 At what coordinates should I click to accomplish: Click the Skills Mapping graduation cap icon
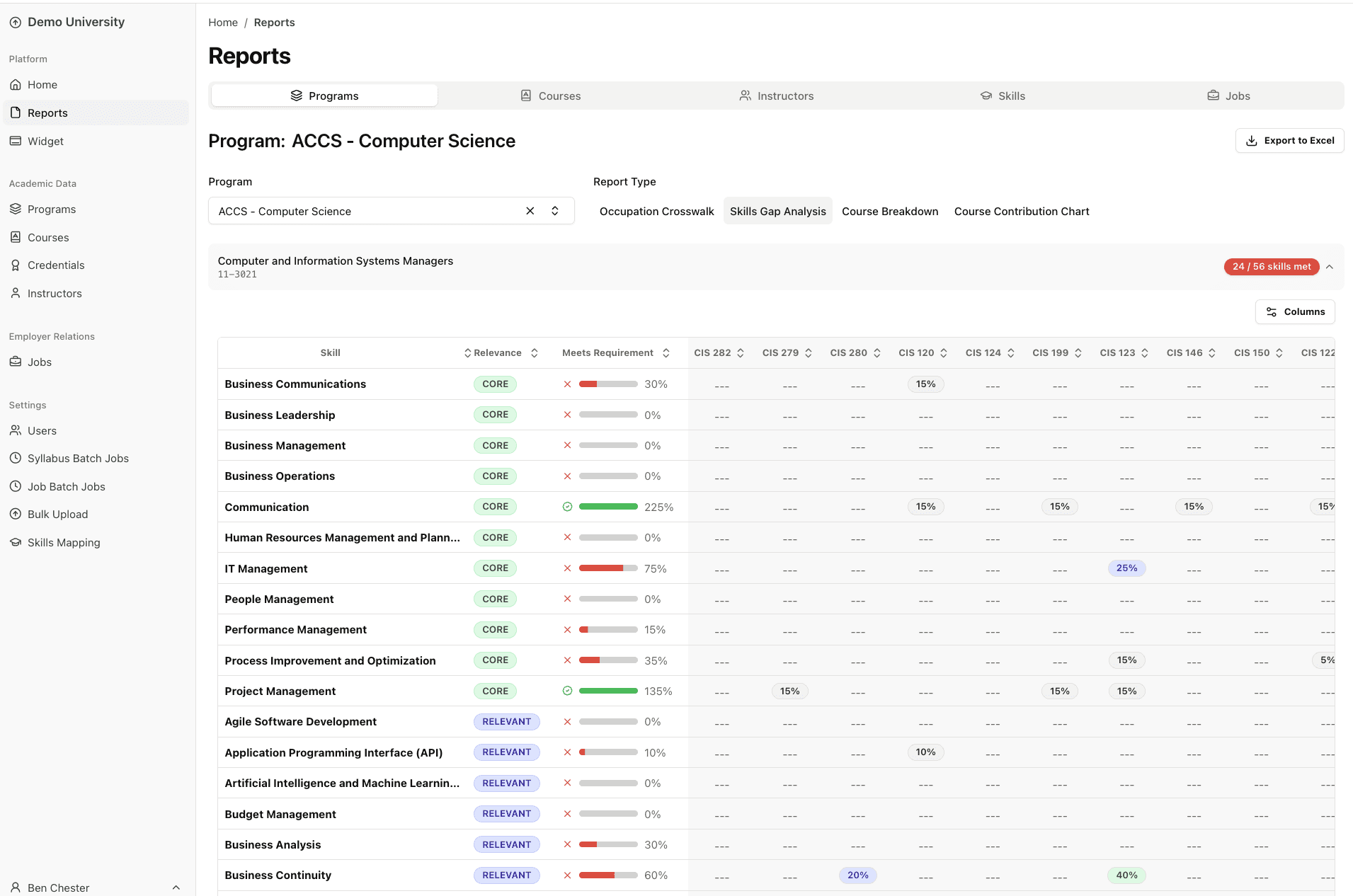pos(16,543)
